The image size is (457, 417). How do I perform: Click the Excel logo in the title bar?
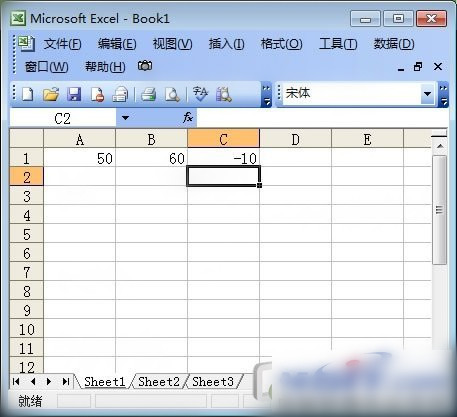click(18, 18)
